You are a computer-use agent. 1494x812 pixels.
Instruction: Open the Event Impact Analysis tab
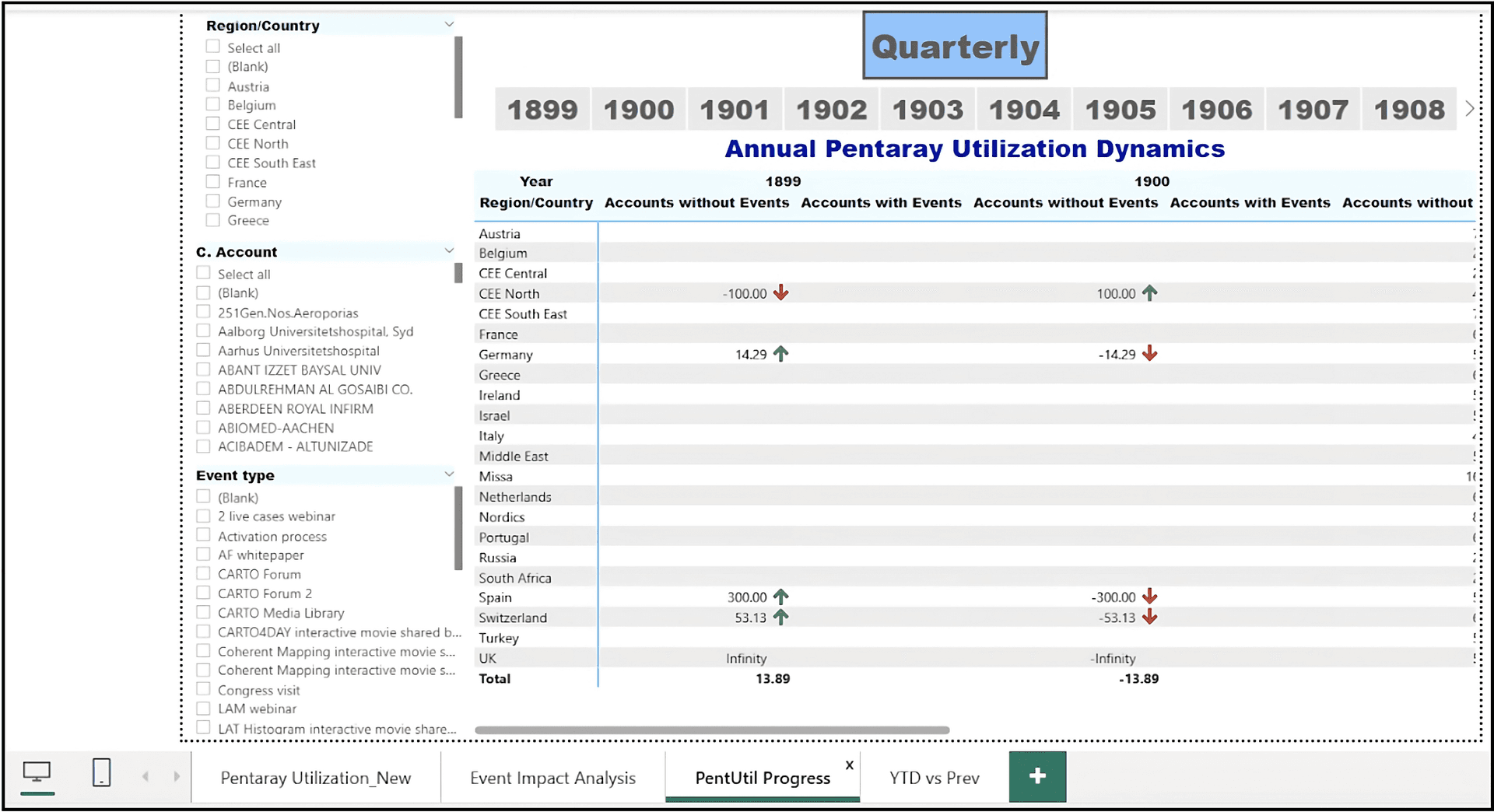pos(552,778)
